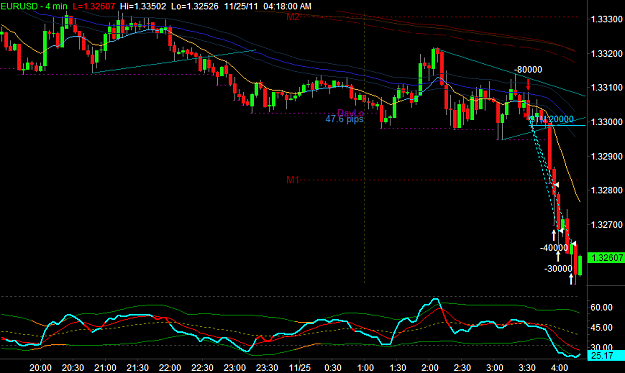
Task: Click the L=1.32607 last price readout
Action: pyautogui.click(x=94, y=6)
